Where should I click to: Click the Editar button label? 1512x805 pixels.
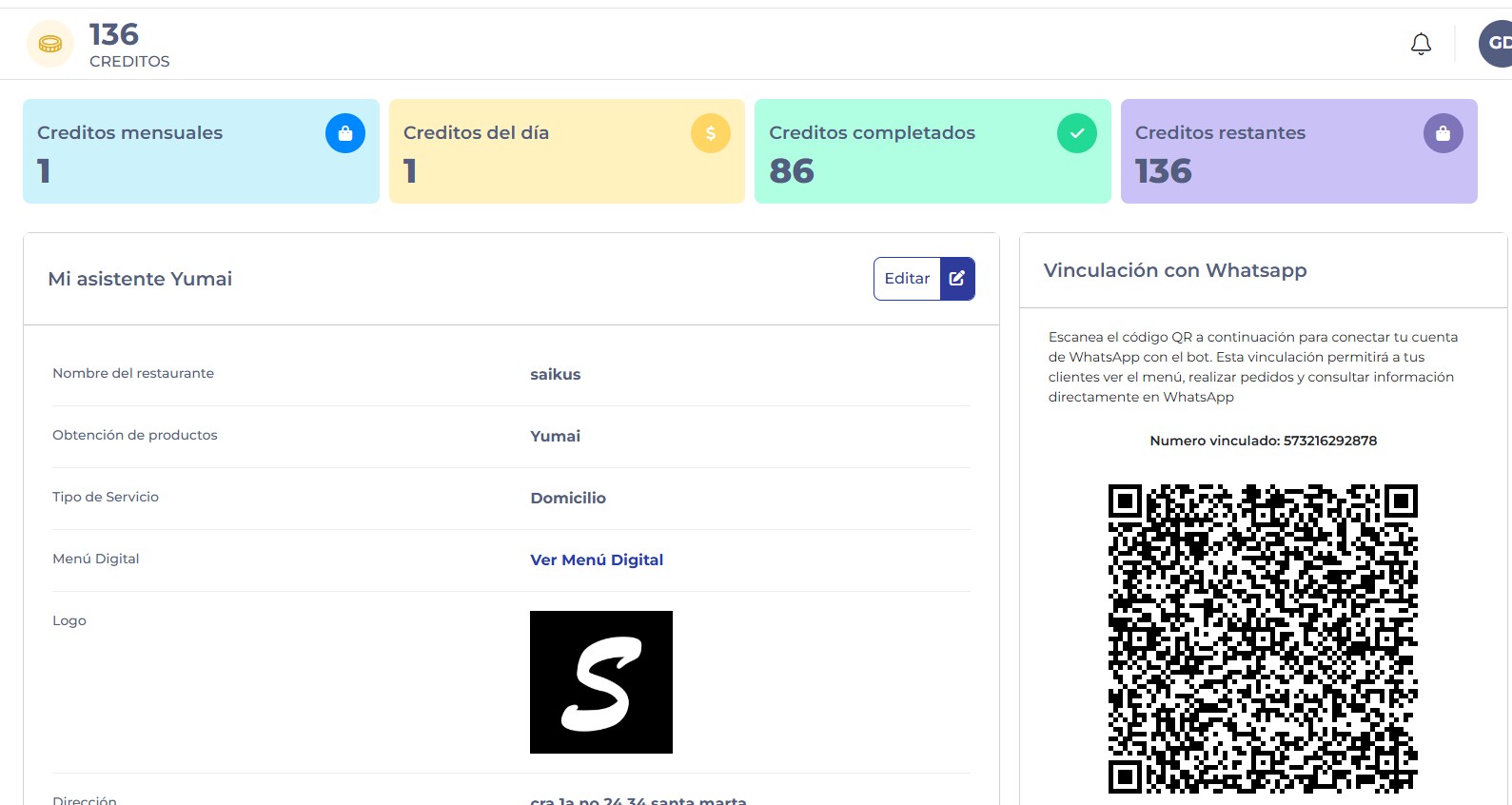click(x=907, y=279)
